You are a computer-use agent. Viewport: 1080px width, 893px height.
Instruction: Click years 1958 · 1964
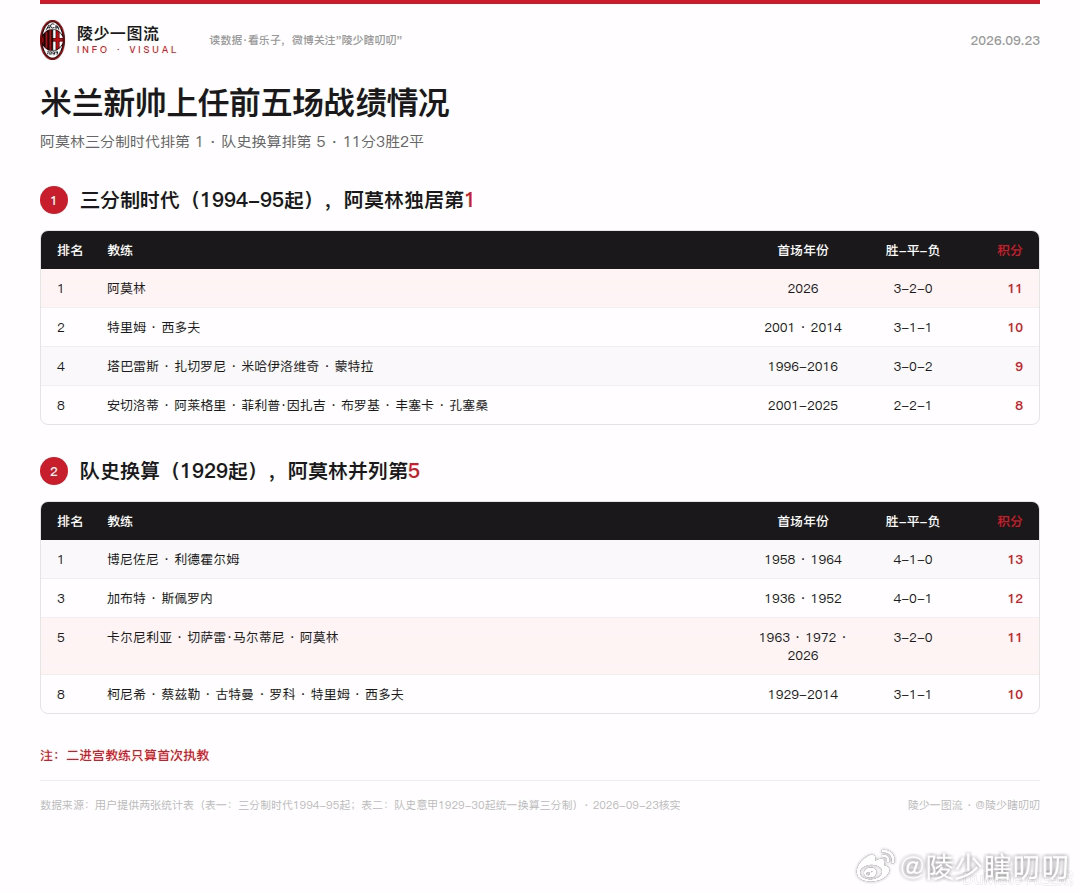[x=803, y=559]
